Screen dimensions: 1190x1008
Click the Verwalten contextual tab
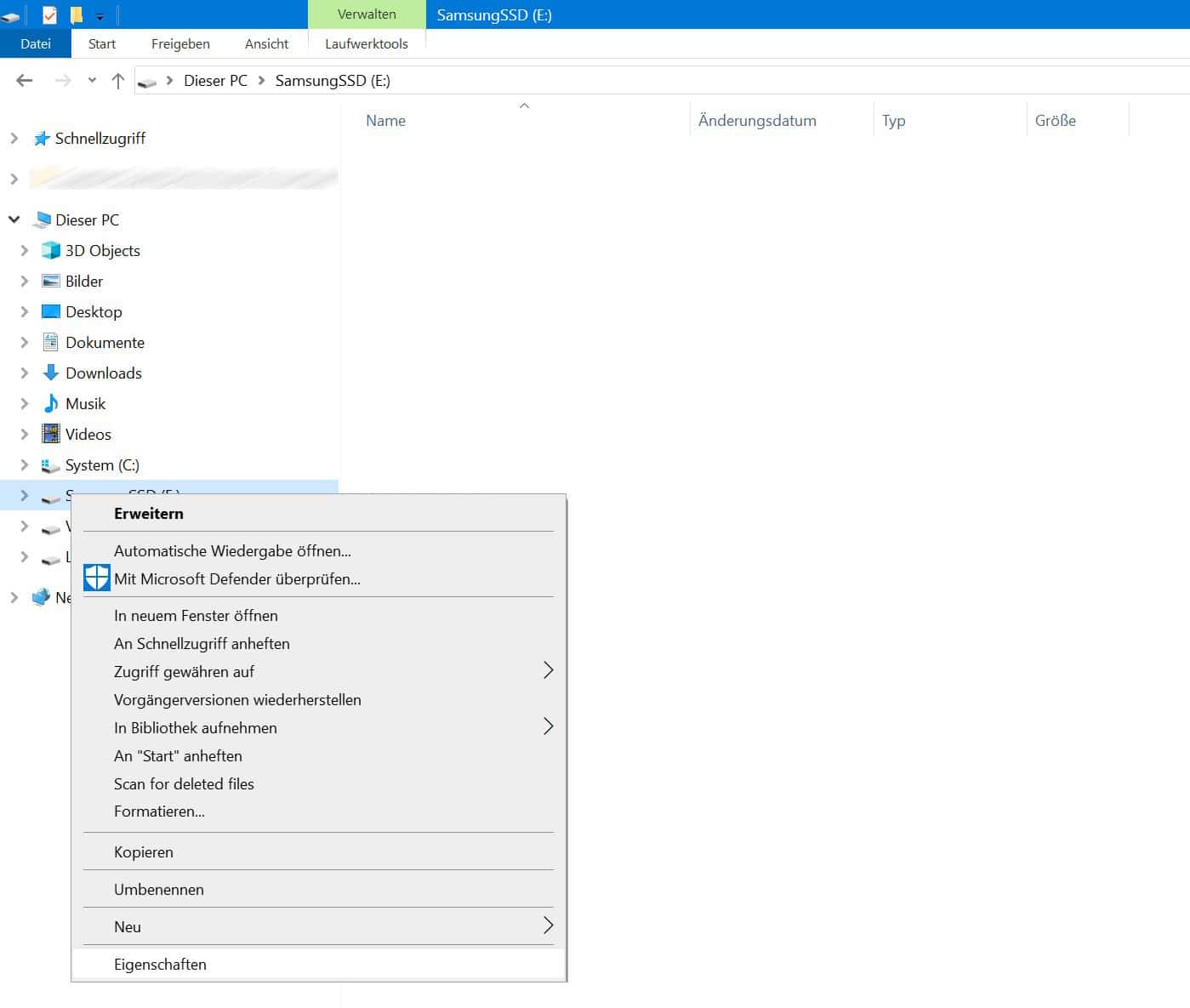click(367, 14)
